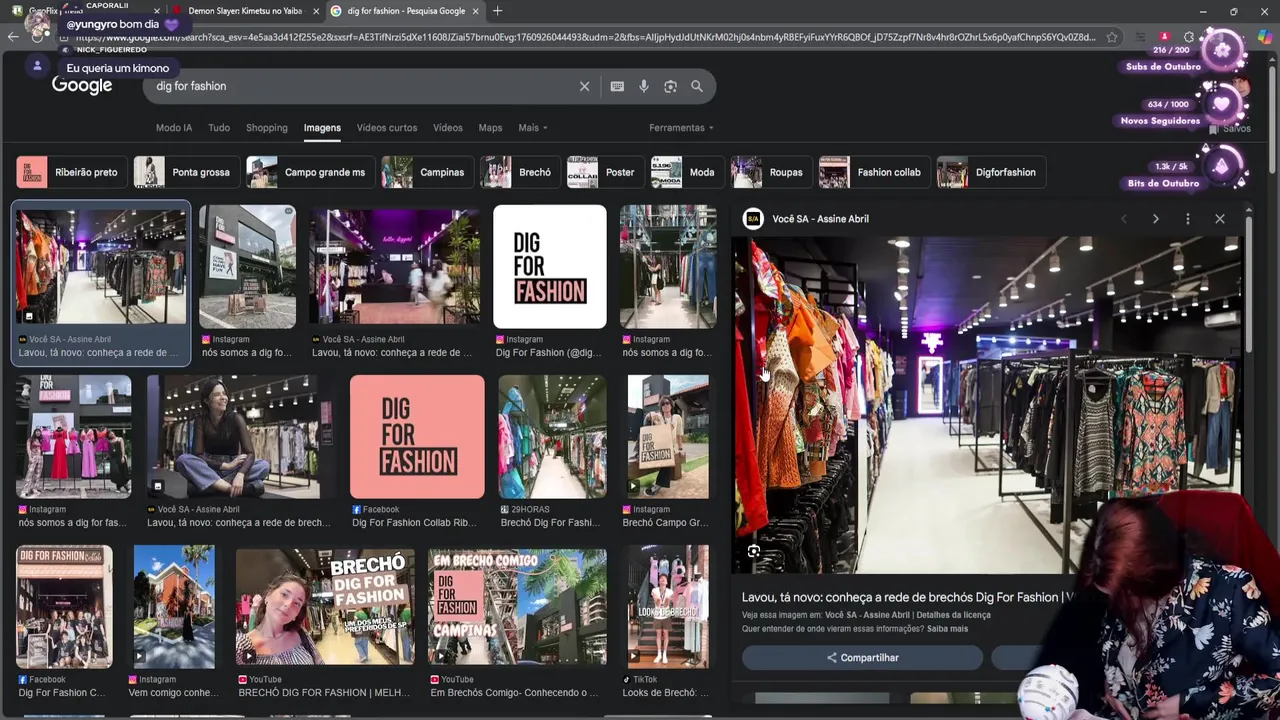
Task: Filter images by Fashion collab chip
Action: coord(875,172)
